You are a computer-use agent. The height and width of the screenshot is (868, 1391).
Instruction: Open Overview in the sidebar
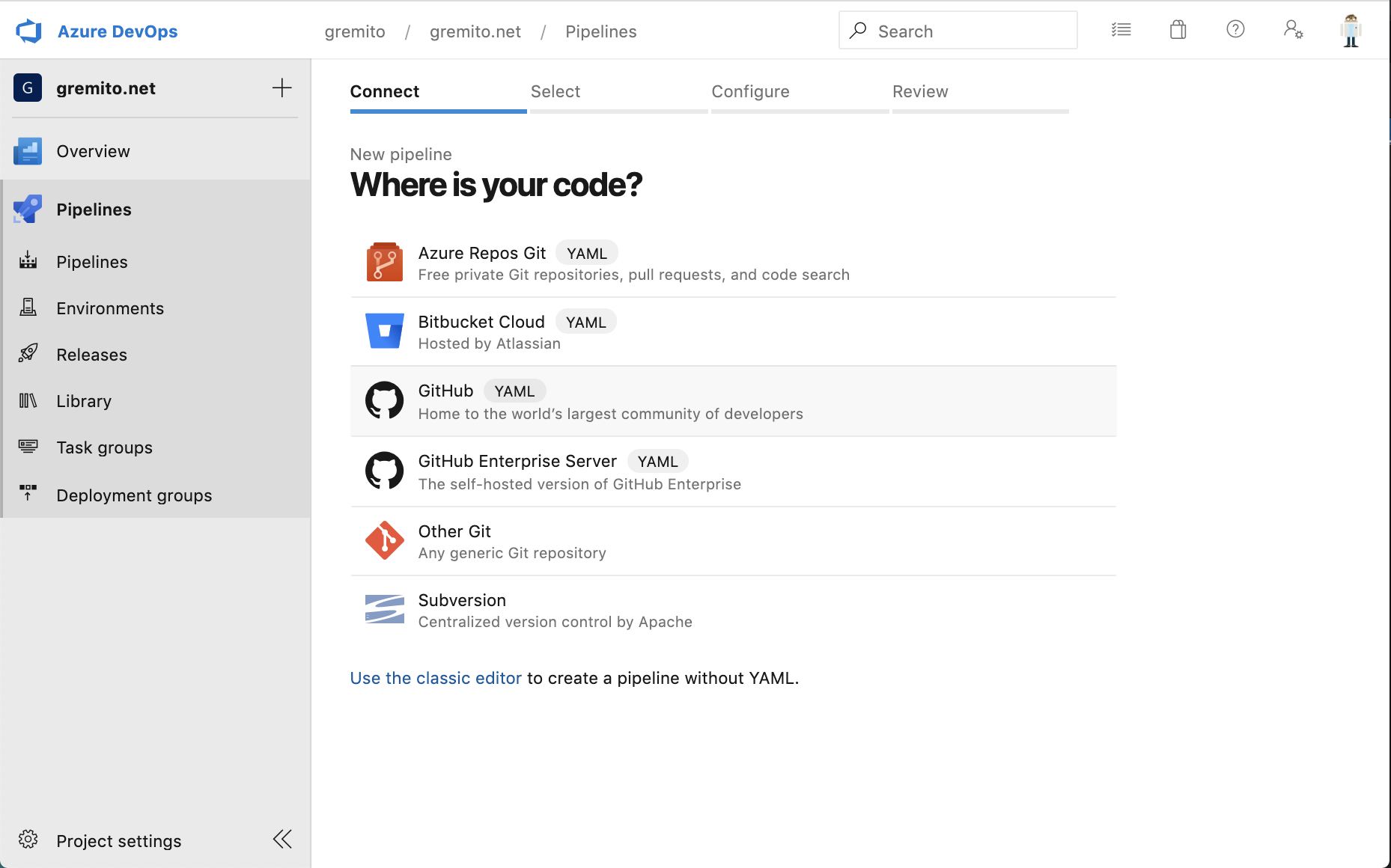(156, 151)
